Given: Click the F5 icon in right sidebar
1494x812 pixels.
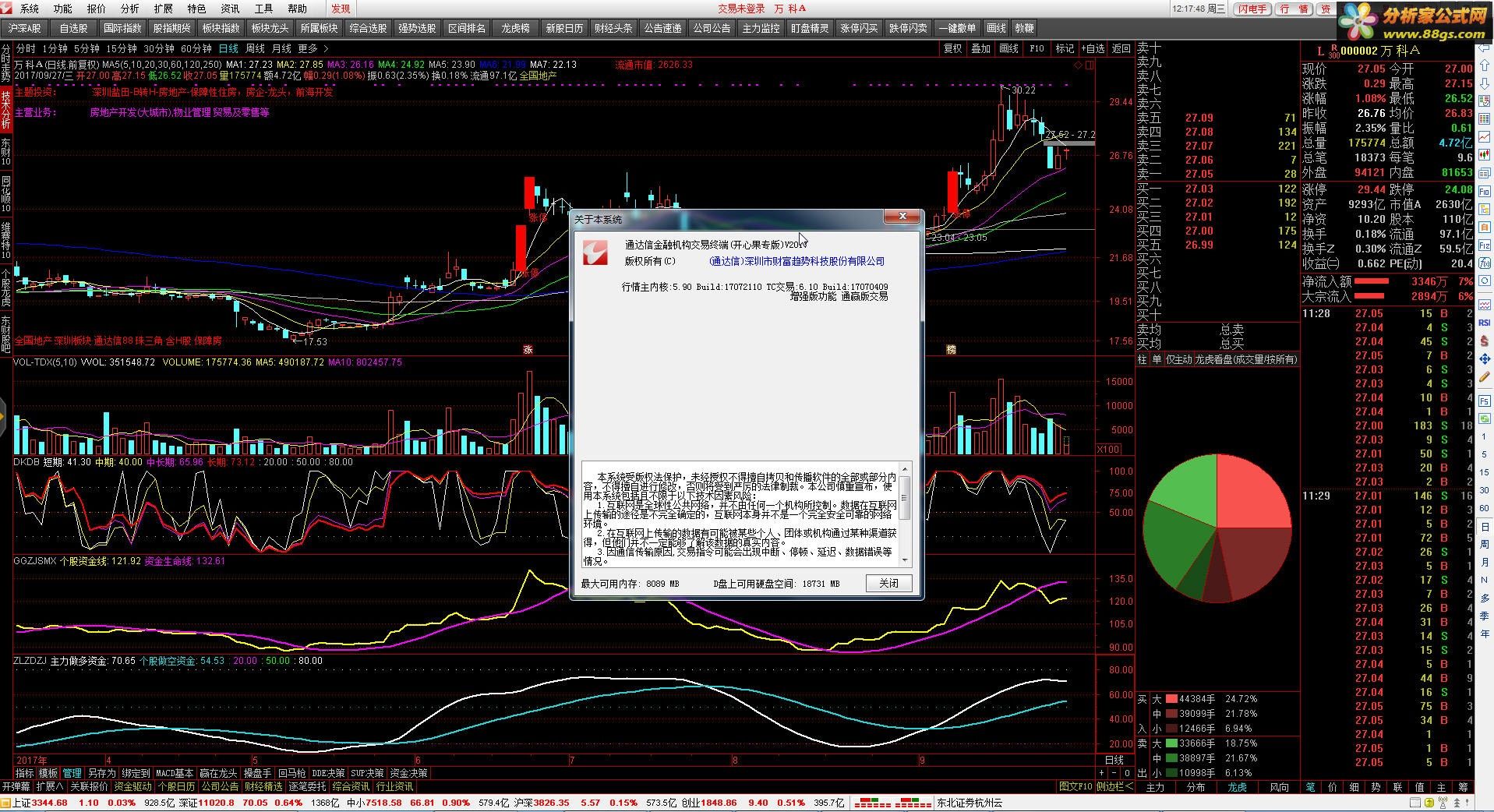Looking at the screenshot, I should pos(1484,401).
